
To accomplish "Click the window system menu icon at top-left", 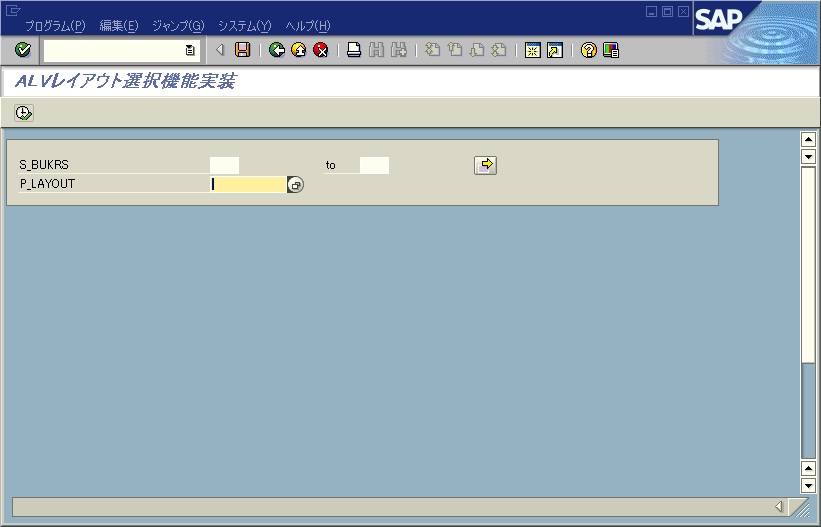I will pyautogui.click(x=13, y=10).
